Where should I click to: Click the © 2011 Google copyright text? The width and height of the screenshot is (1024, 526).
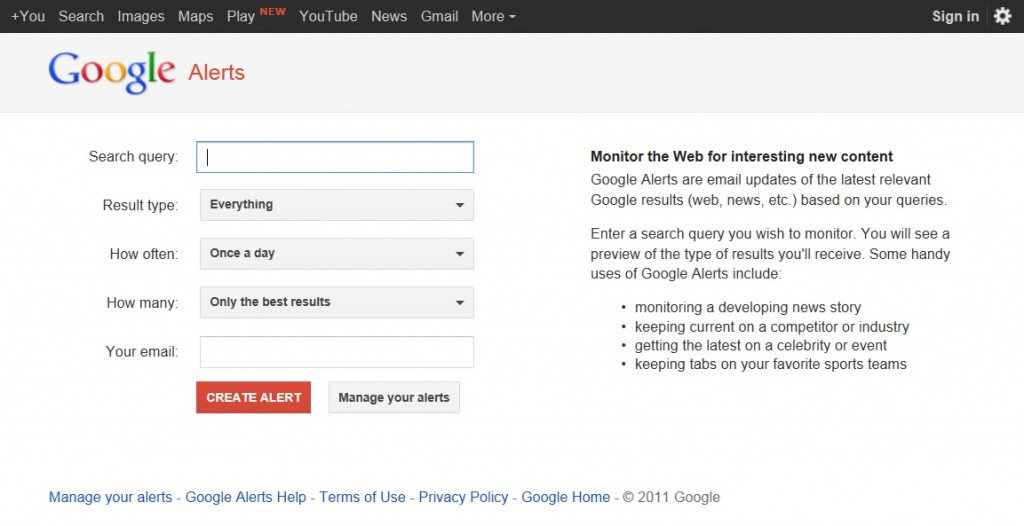671,497
